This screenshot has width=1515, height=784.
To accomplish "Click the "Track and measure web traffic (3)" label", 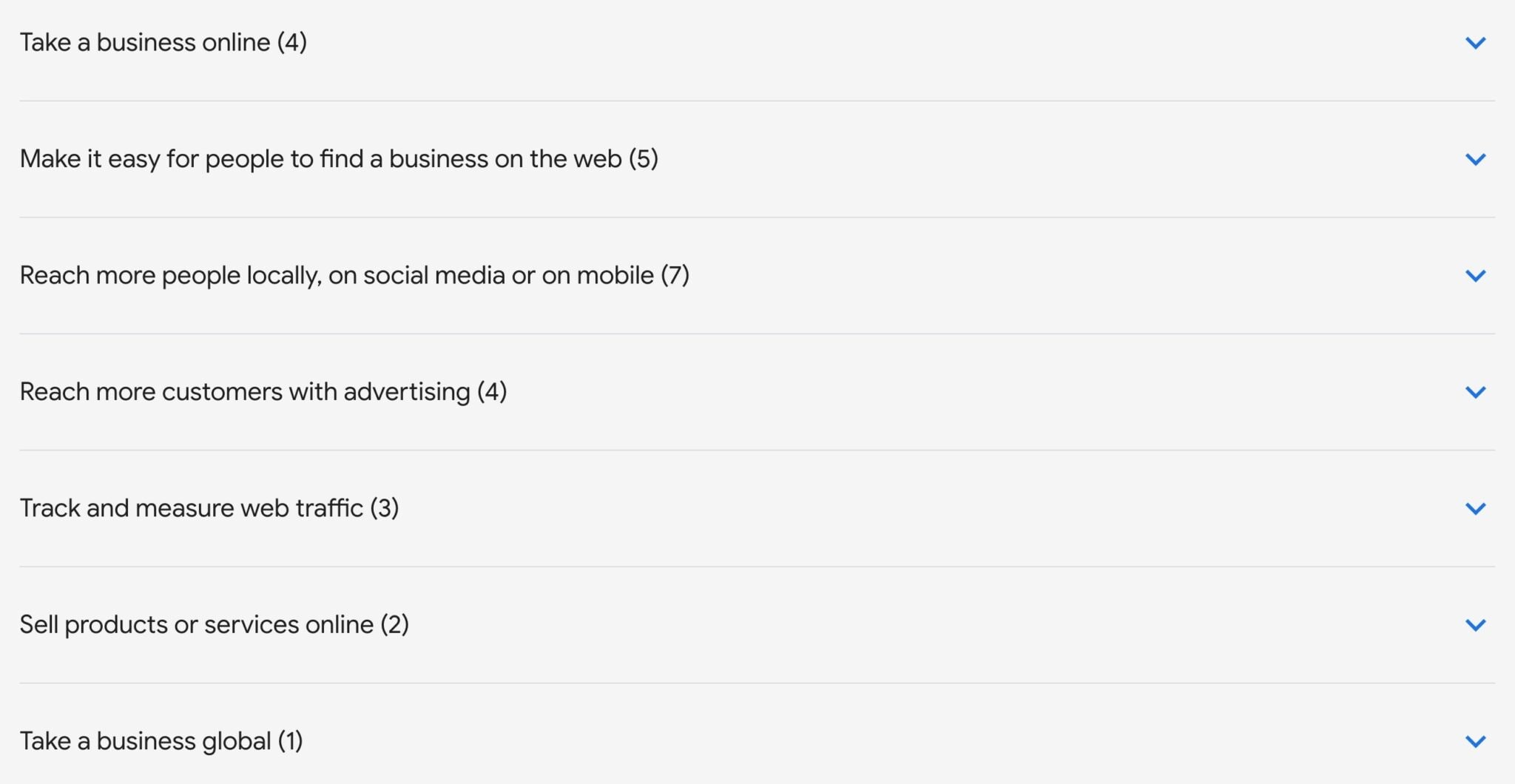I will (x=209, y=507).
